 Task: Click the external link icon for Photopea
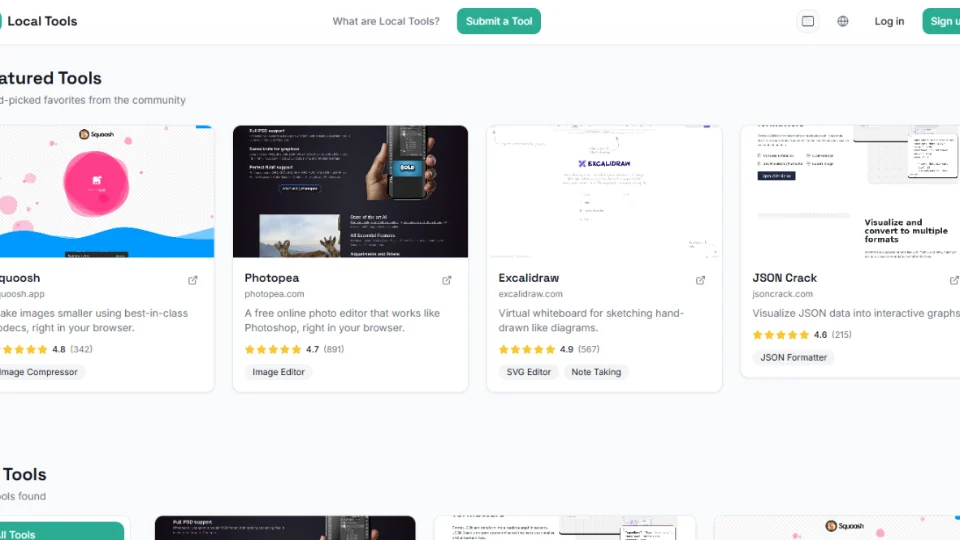[447, 280]
